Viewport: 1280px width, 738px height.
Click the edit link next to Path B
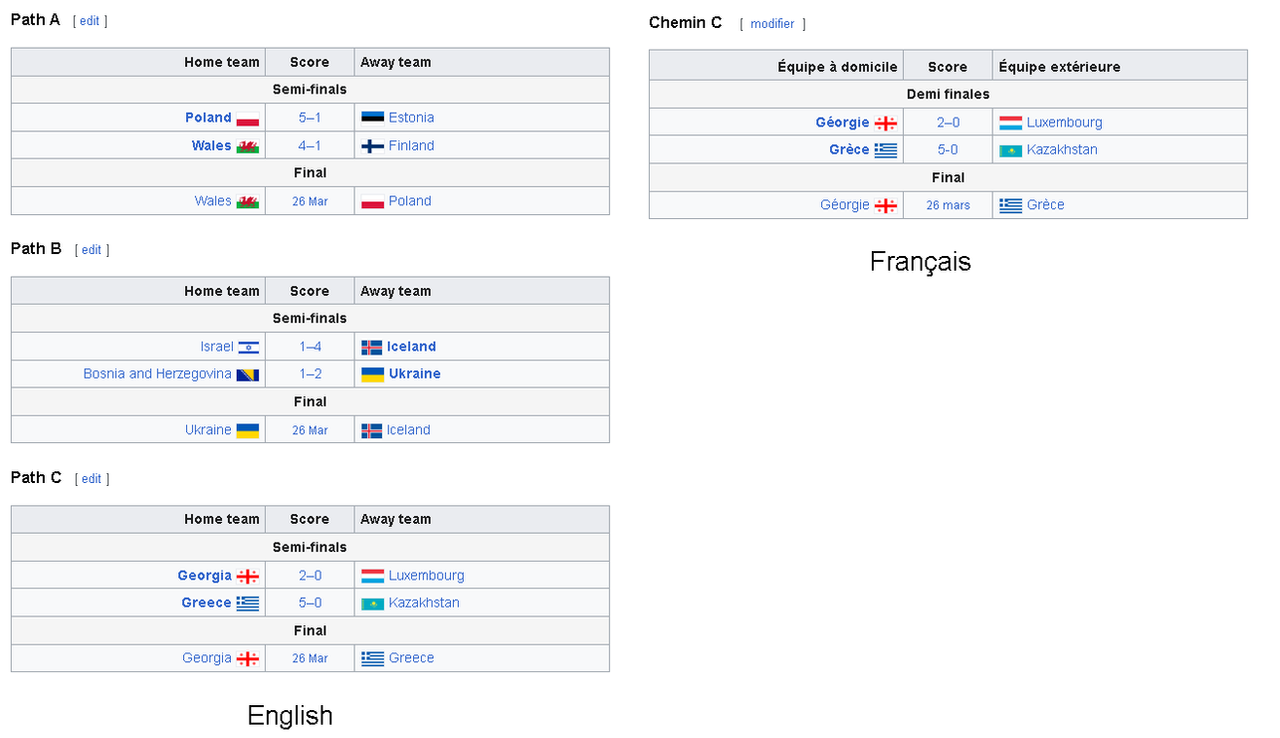(x=91, y=250)
